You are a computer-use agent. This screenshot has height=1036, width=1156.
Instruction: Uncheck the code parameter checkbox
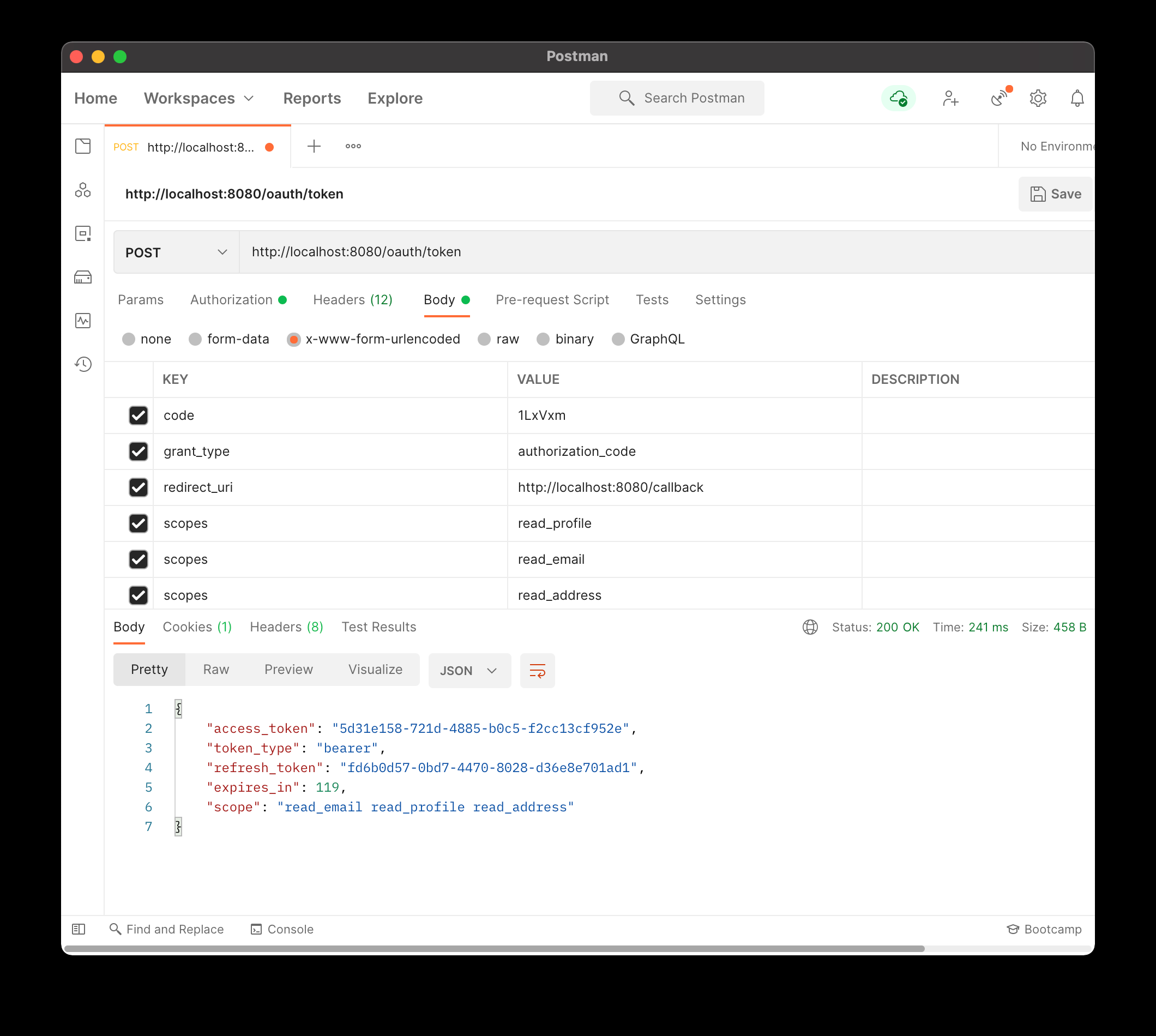(x=139, y=415)
